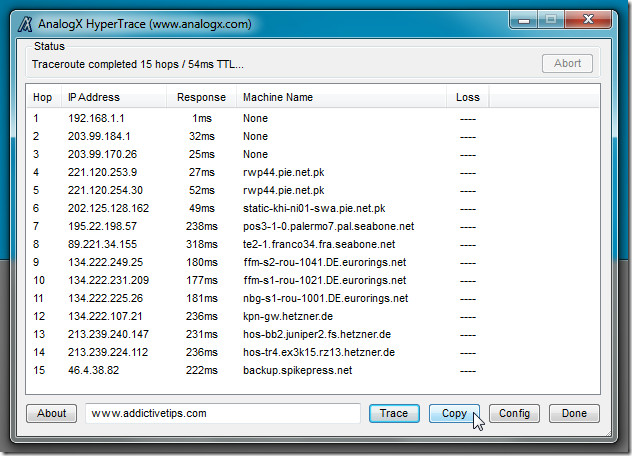Close the HyperTrace window
The image size is (632, 456).
point(588,19)
